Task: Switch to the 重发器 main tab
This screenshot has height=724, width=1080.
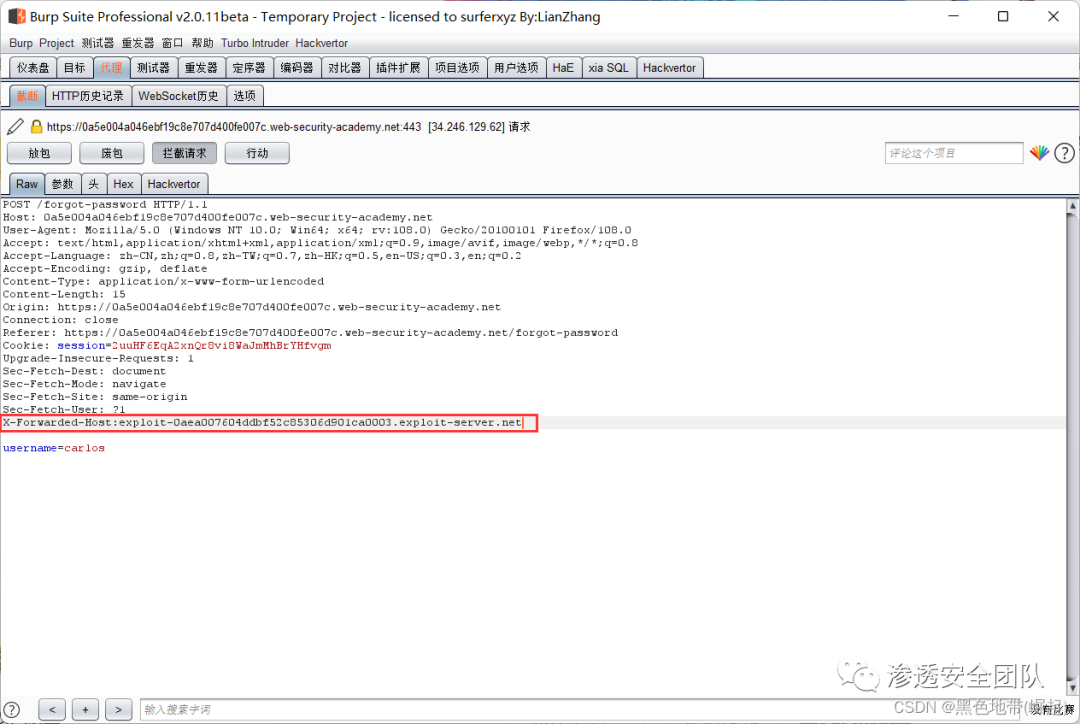Action: tap(201, 68)
